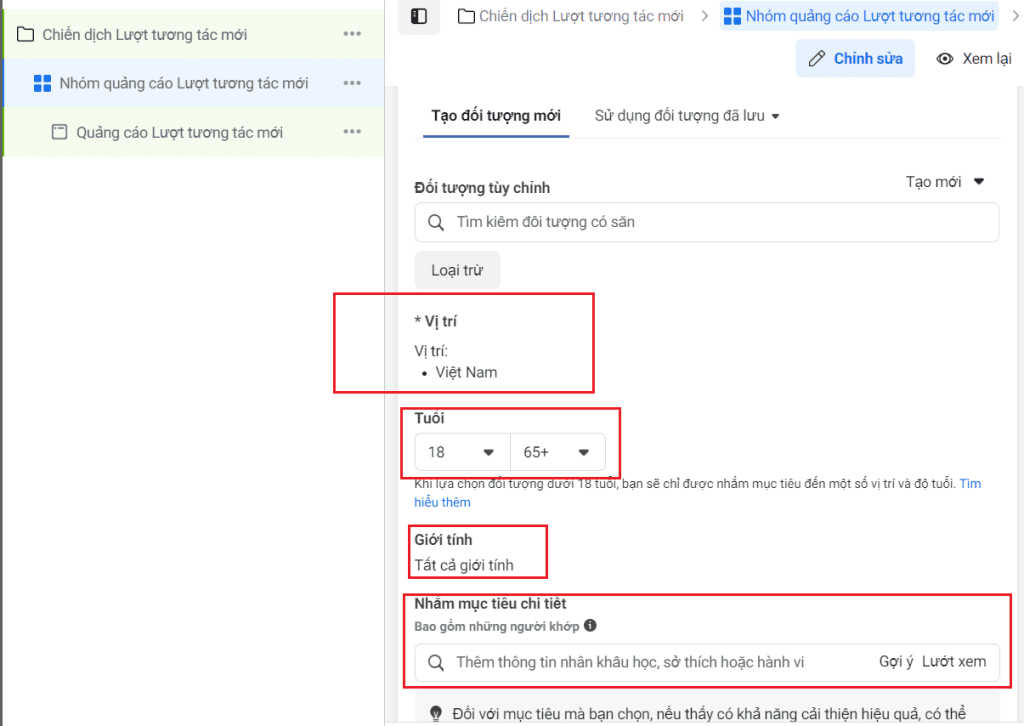The height and width of the screenshot is (726, 1024).
Task: Click folder icon in breadcrumb
Action: click(466, 16)
